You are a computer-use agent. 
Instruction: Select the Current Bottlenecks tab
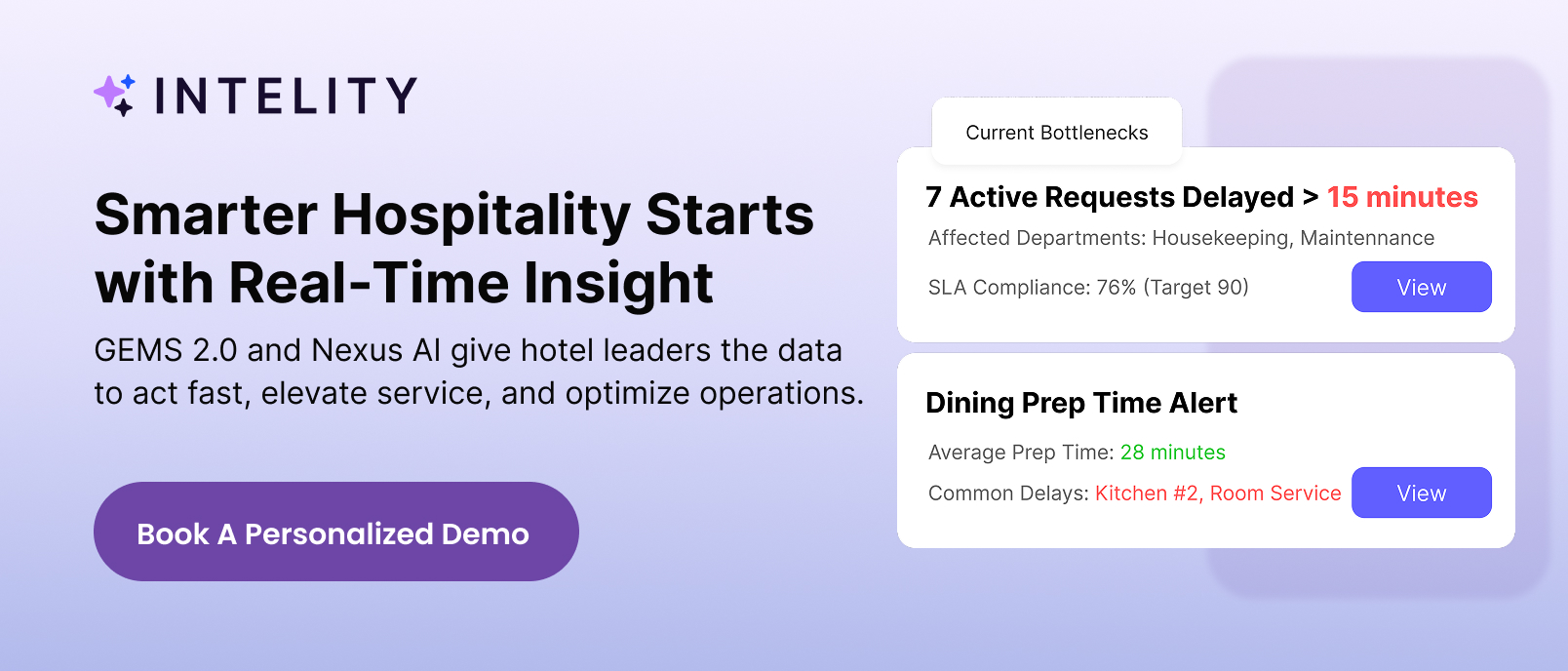point(1057,133)
